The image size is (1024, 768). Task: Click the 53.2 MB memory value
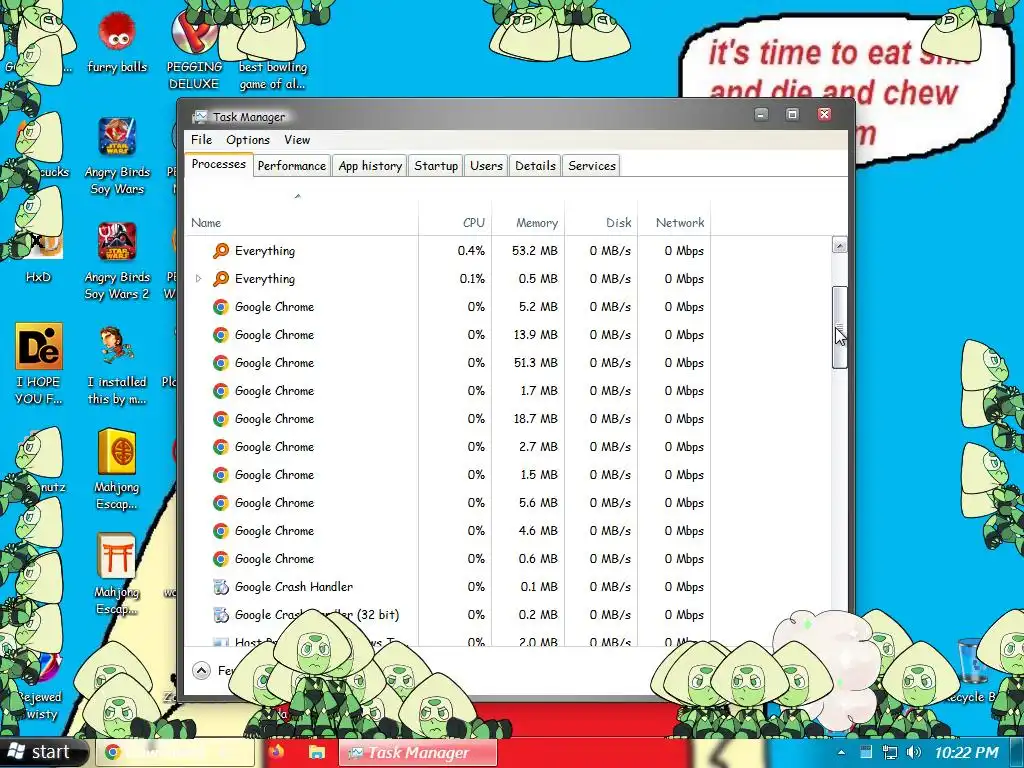click(535, 251)
